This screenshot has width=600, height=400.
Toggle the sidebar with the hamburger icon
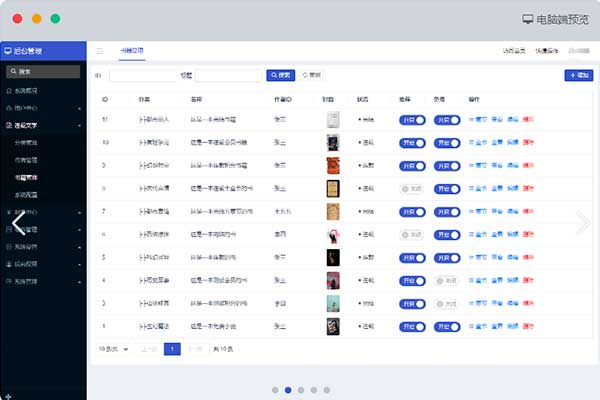(99, 51)
